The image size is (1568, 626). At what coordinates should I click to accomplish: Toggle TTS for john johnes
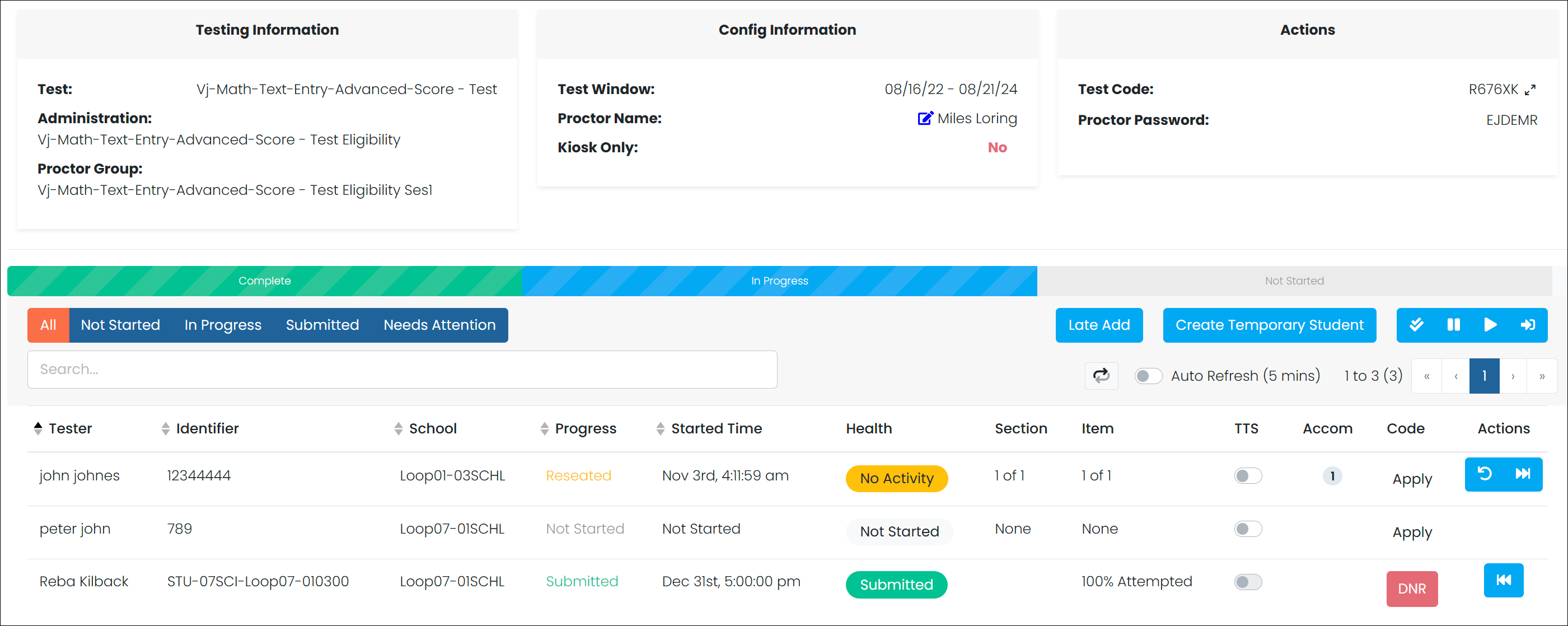point(1247,475)
